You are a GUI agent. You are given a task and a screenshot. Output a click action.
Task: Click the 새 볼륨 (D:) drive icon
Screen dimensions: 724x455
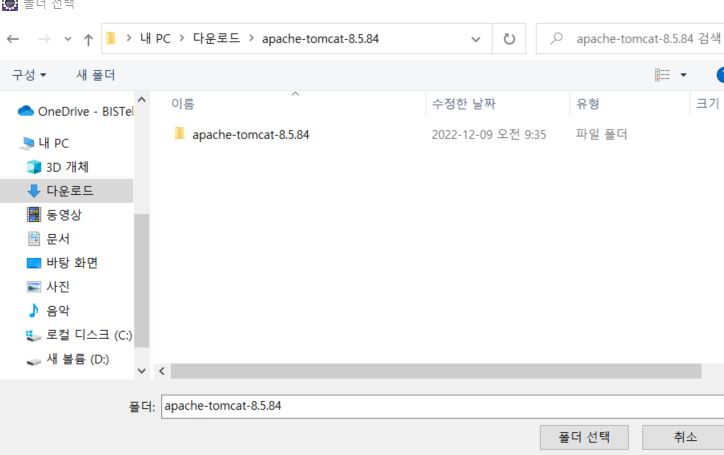(x=34, y=362)
